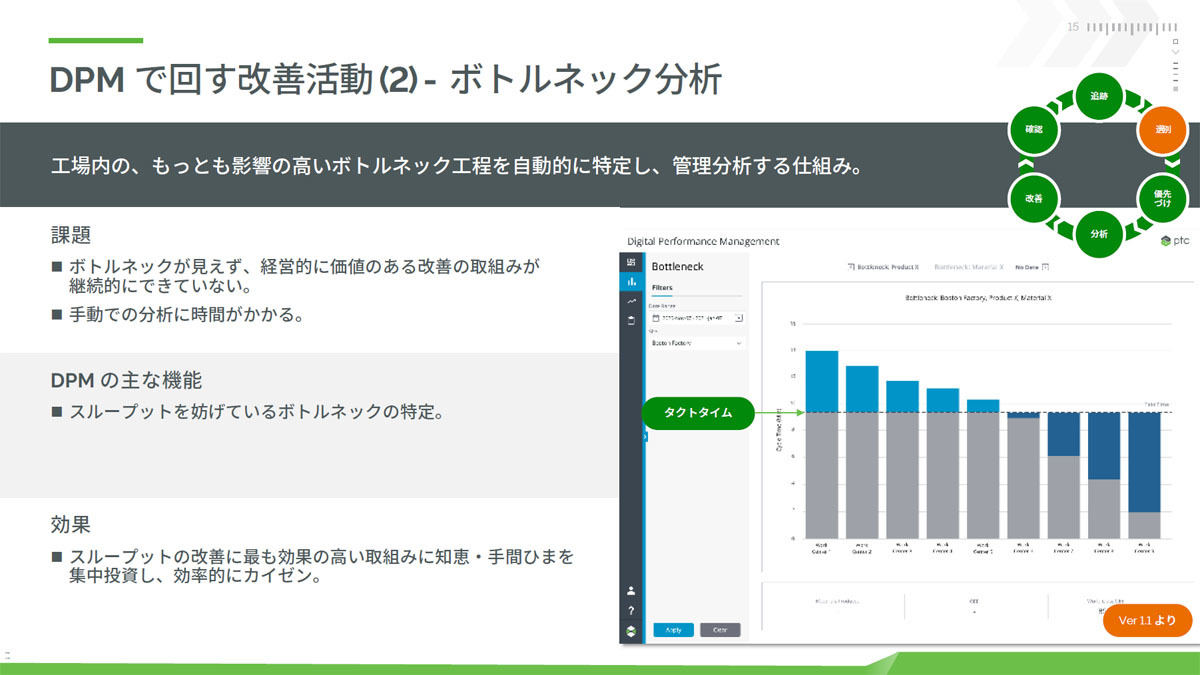
Task: Click the Bottleneck panel heading
Action: point(676,267)
